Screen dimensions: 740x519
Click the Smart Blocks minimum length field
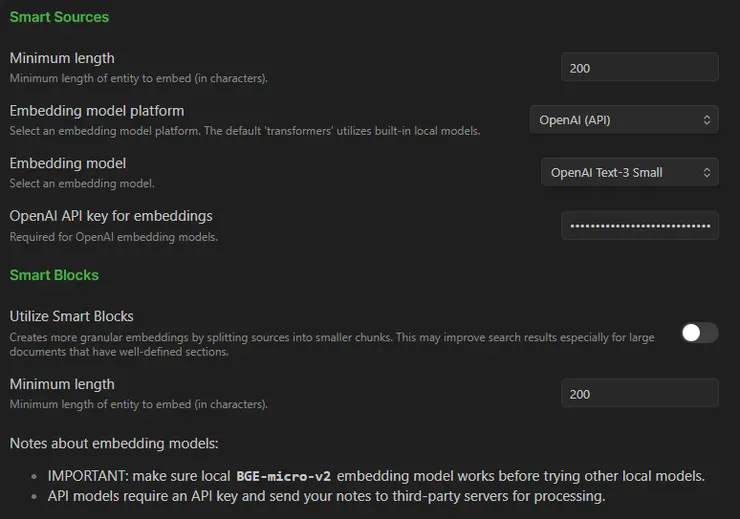639,393
